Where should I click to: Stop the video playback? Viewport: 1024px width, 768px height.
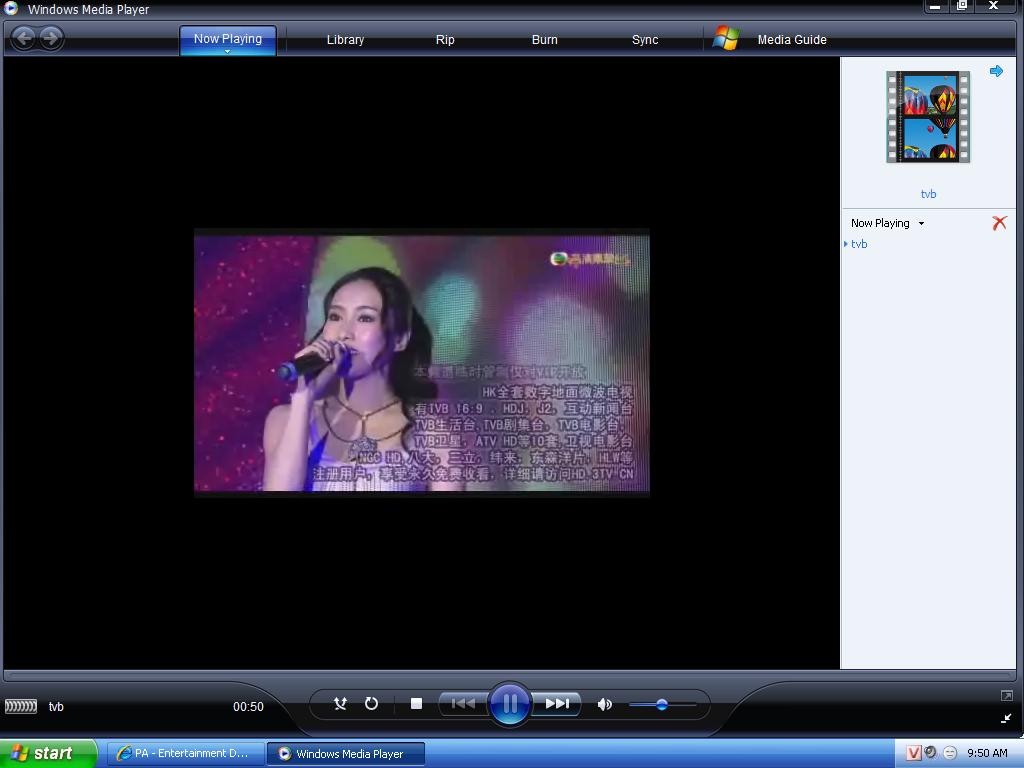tap(416, 703)
